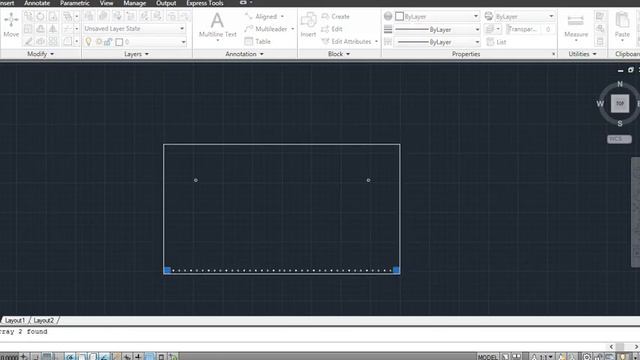Image resolution: width=640 pixels, height=360 pixels.
Task: Open the Unsaved Layer State dropdown
Action: 182,29
